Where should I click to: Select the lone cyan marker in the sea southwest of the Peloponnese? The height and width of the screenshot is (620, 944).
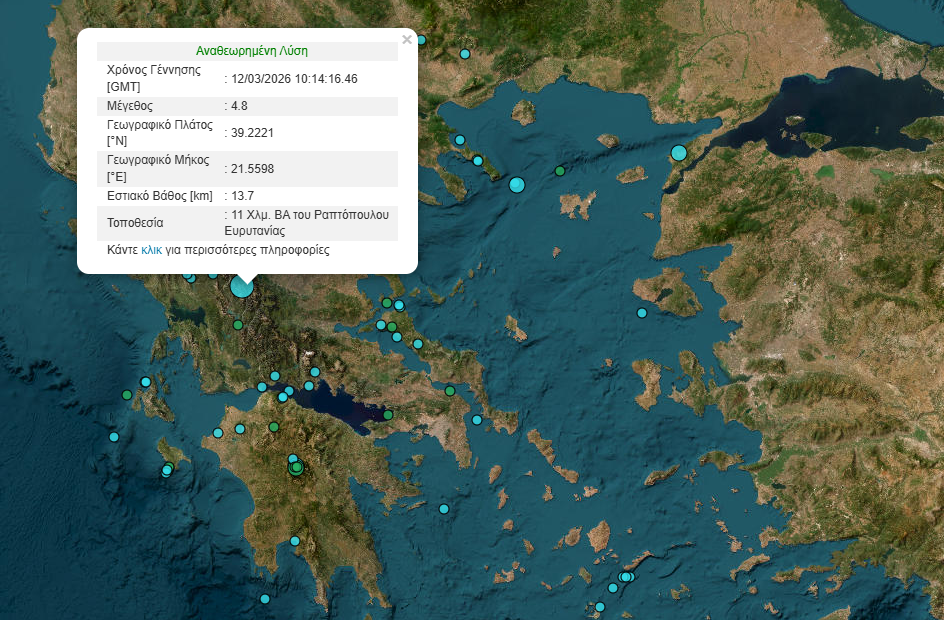point(265,599)
